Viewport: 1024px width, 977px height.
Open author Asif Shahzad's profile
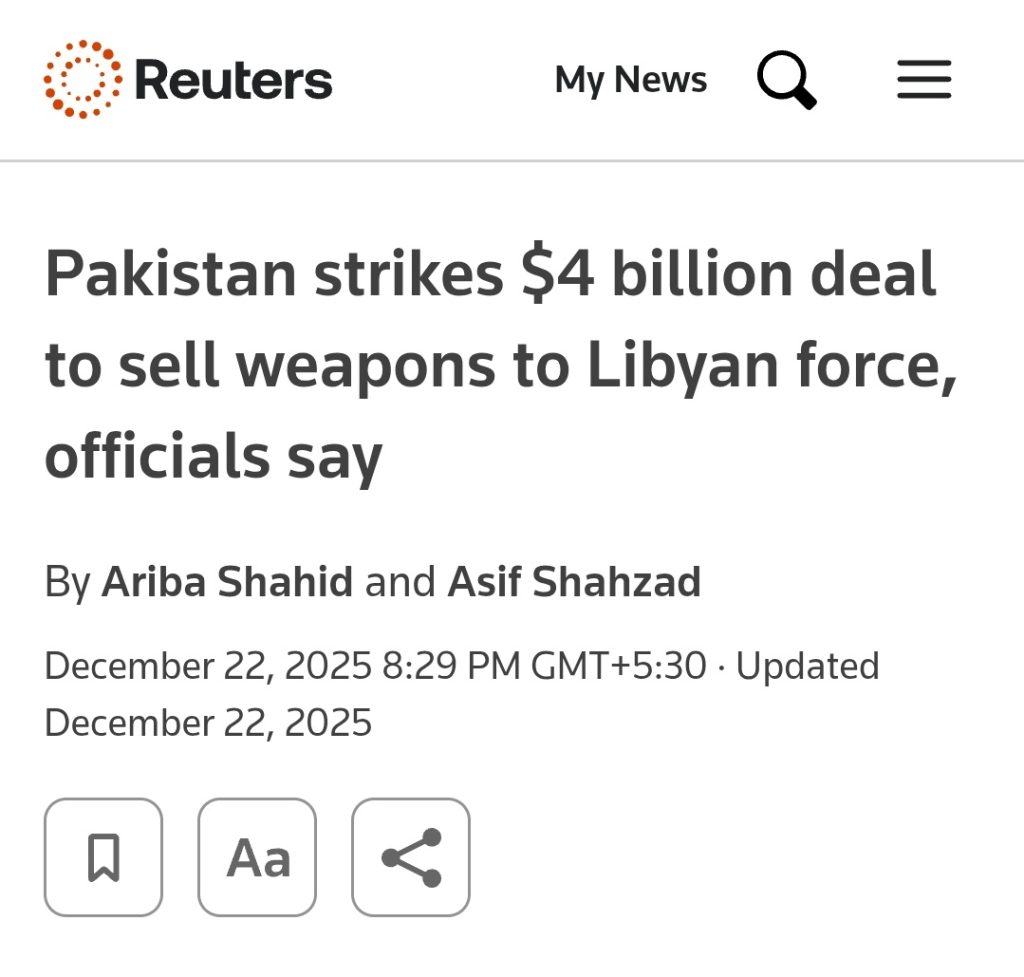pyautogui.click(x=574, y=582)
